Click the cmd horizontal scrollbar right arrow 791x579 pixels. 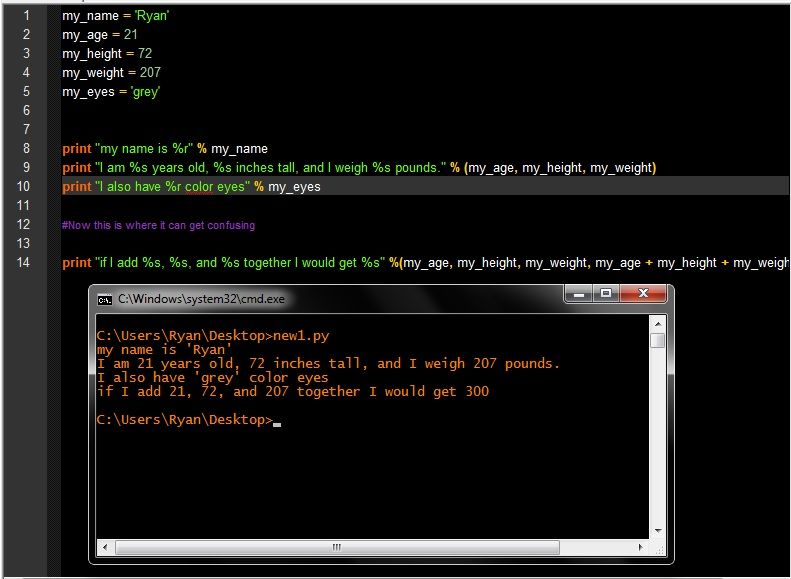tap(641, 547)
